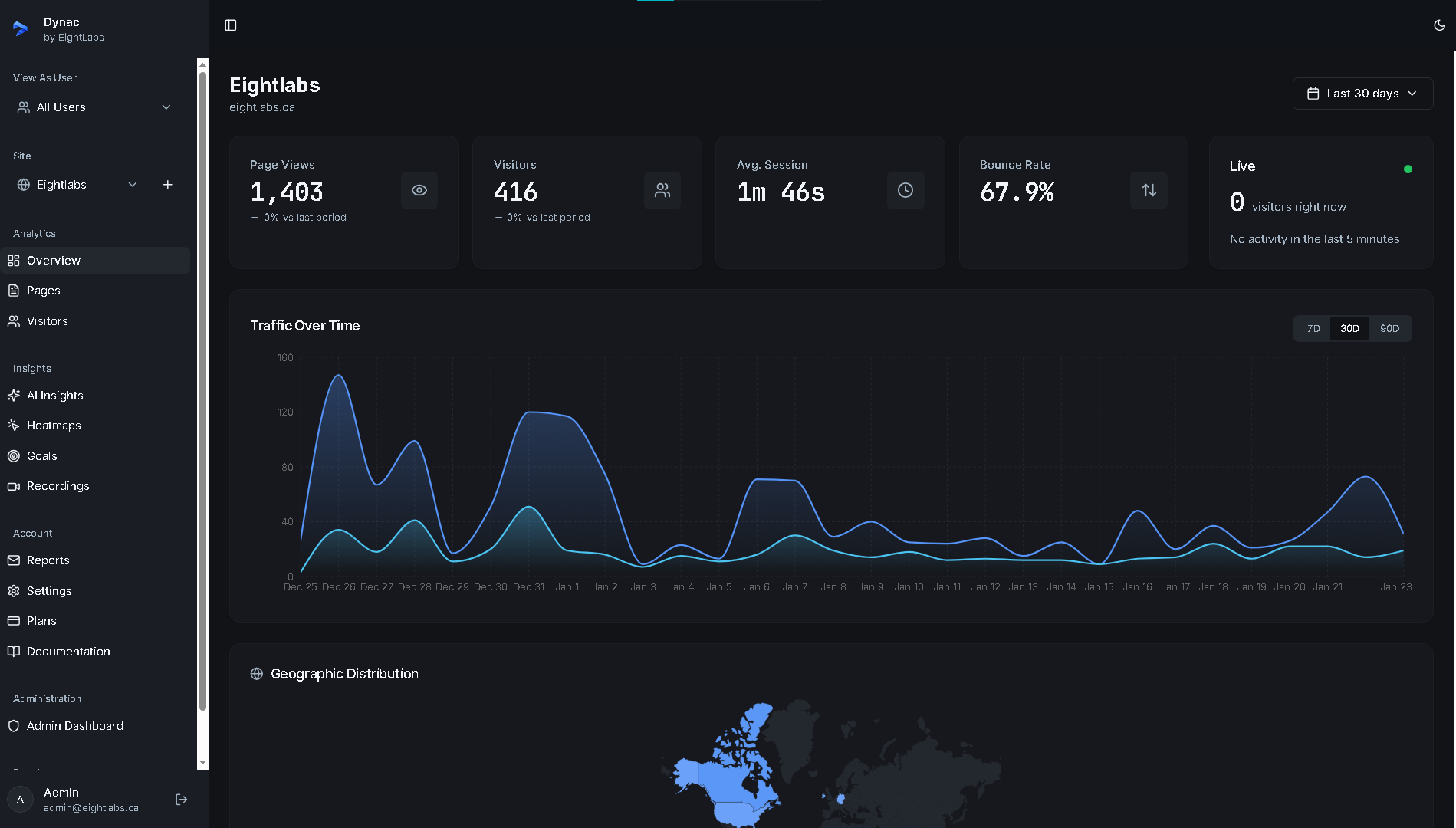Switch theme with the moon icon
The image size is (1456, 828).
(1439, 25)
